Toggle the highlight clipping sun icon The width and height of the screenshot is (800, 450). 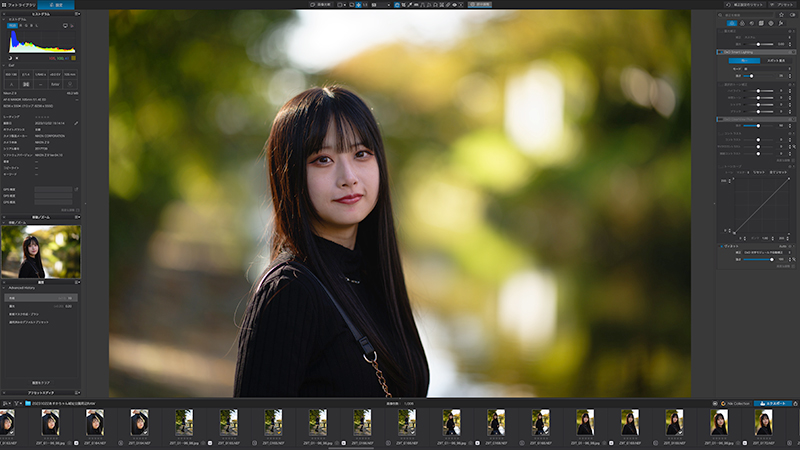click(x=17, y=58)
